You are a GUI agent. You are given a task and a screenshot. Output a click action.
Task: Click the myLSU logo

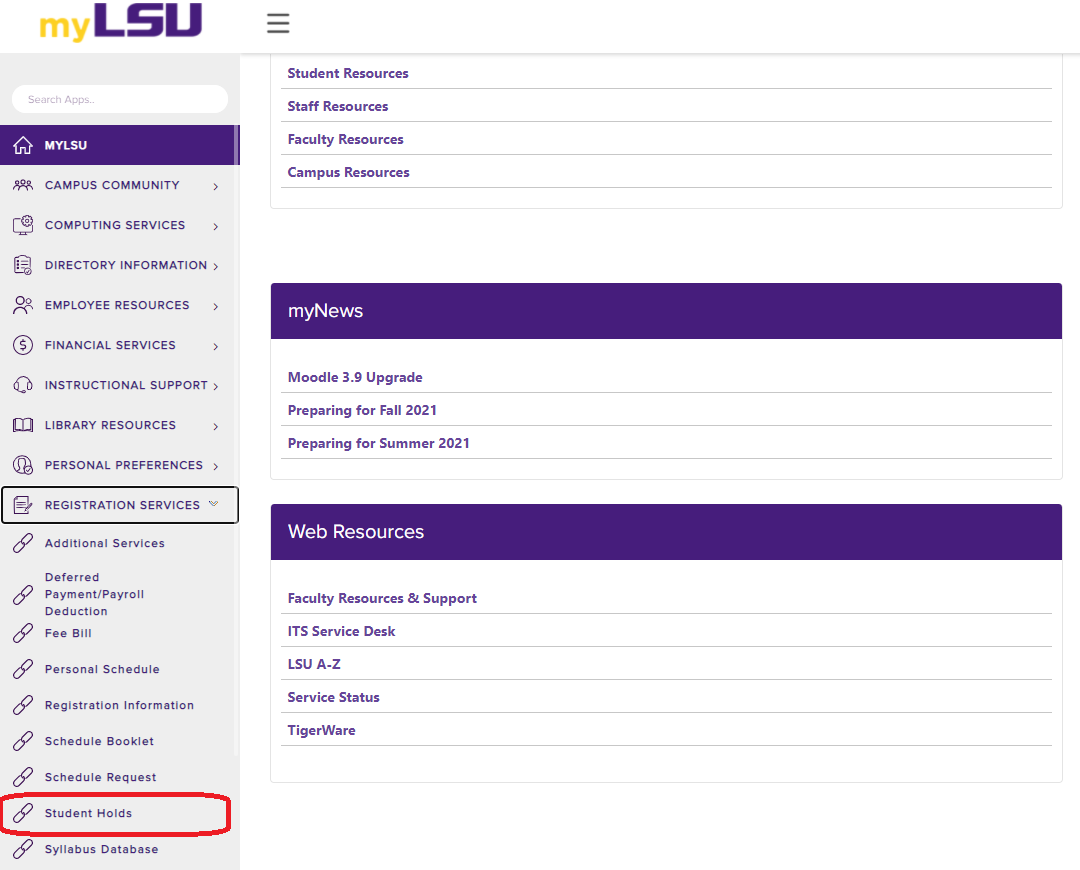tap(121, 22)
